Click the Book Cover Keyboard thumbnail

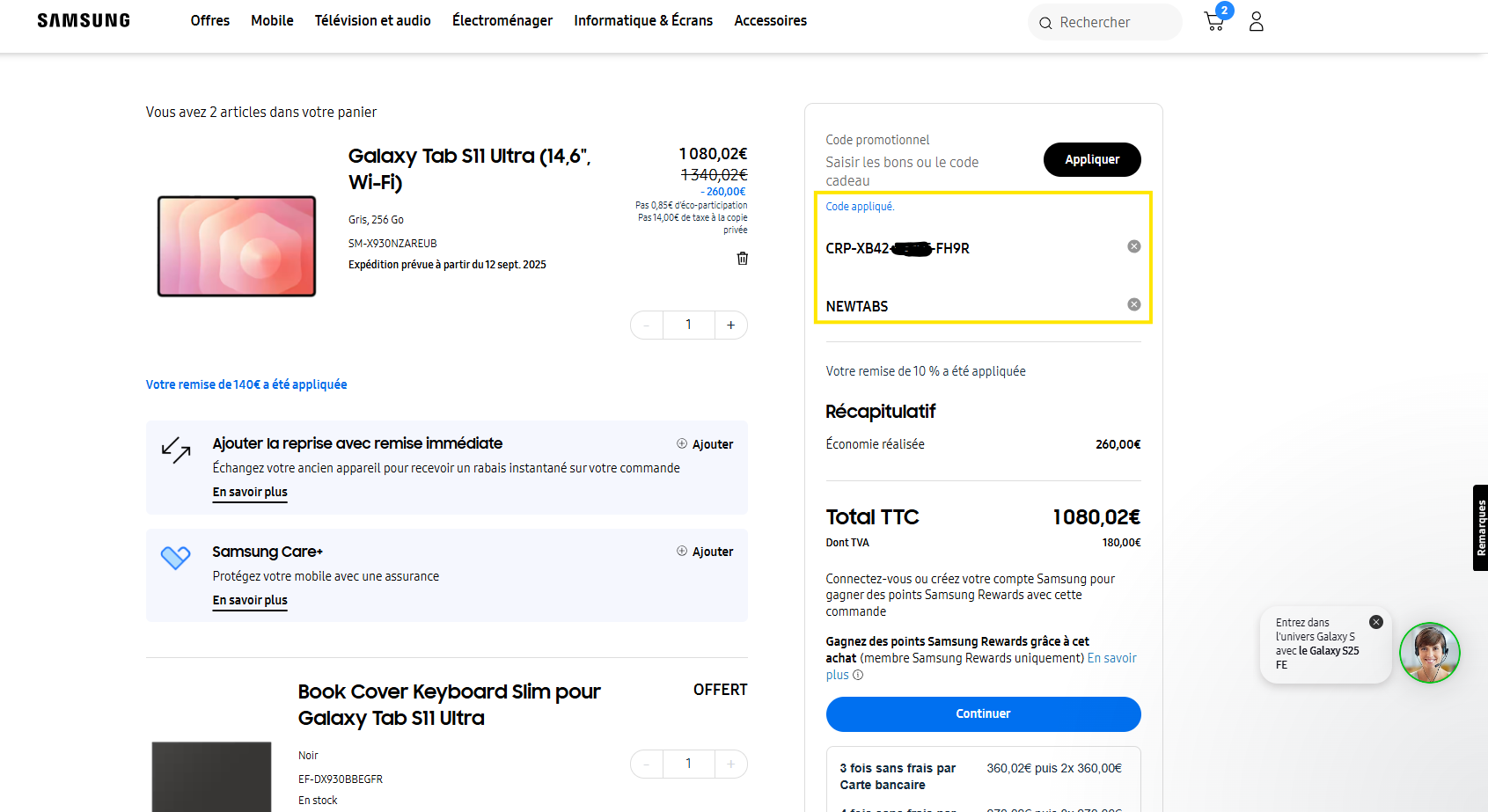211,776
